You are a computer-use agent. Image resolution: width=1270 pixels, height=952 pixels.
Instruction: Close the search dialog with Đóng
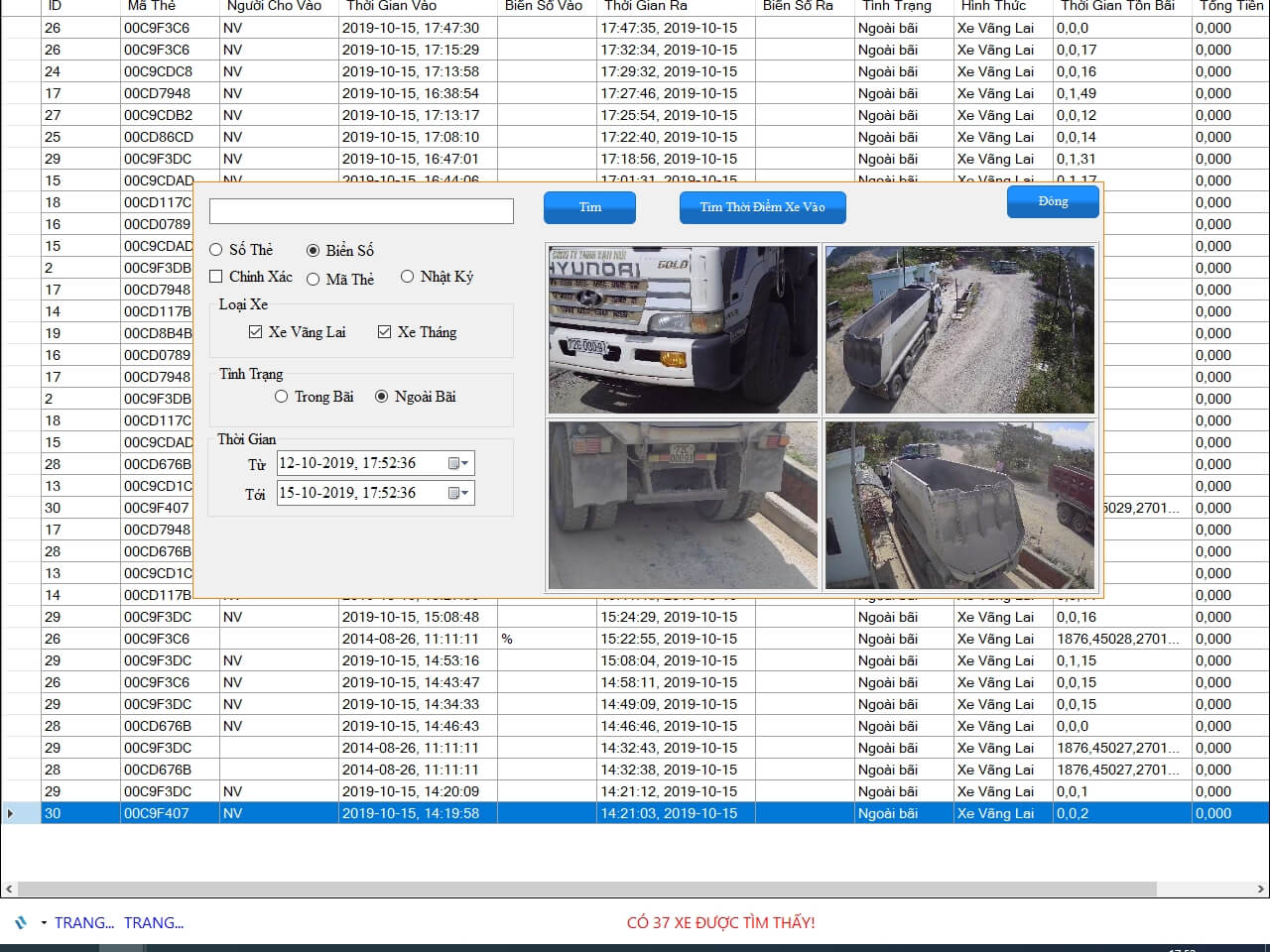1053,201
